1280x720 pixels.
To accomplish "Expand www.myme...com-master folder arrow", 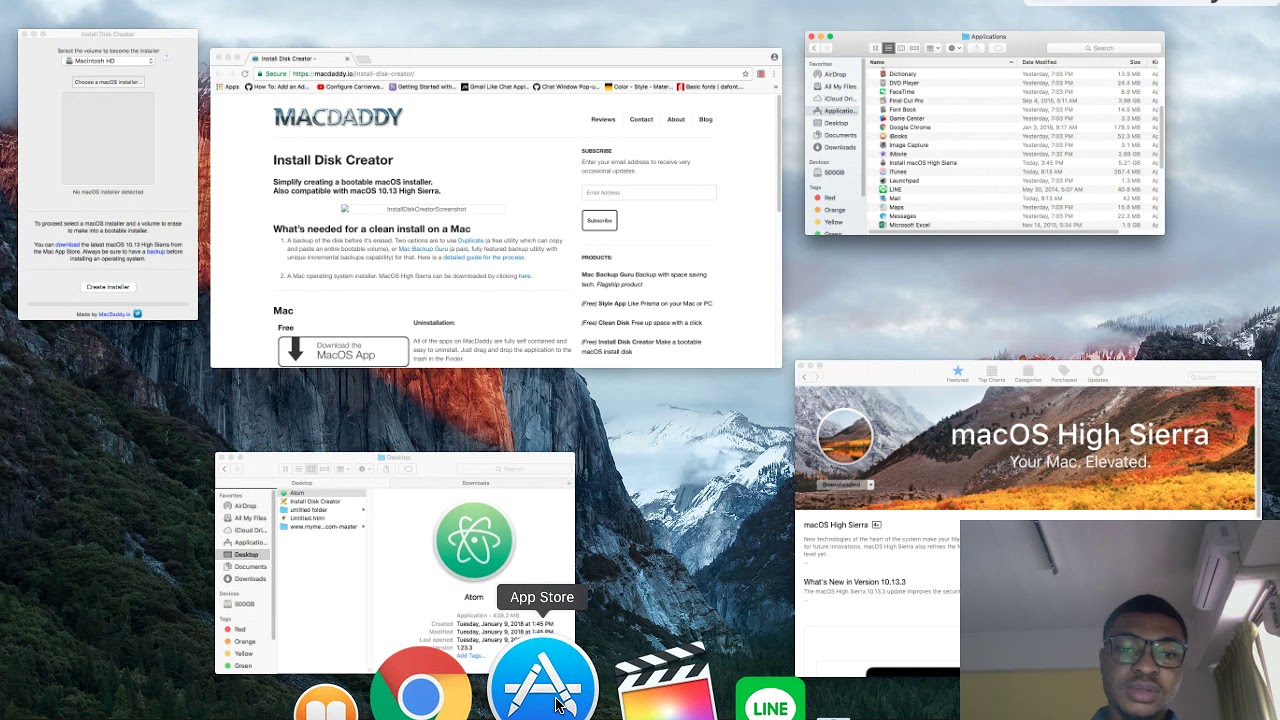I will pyautogui.click(x=363, y=526).
